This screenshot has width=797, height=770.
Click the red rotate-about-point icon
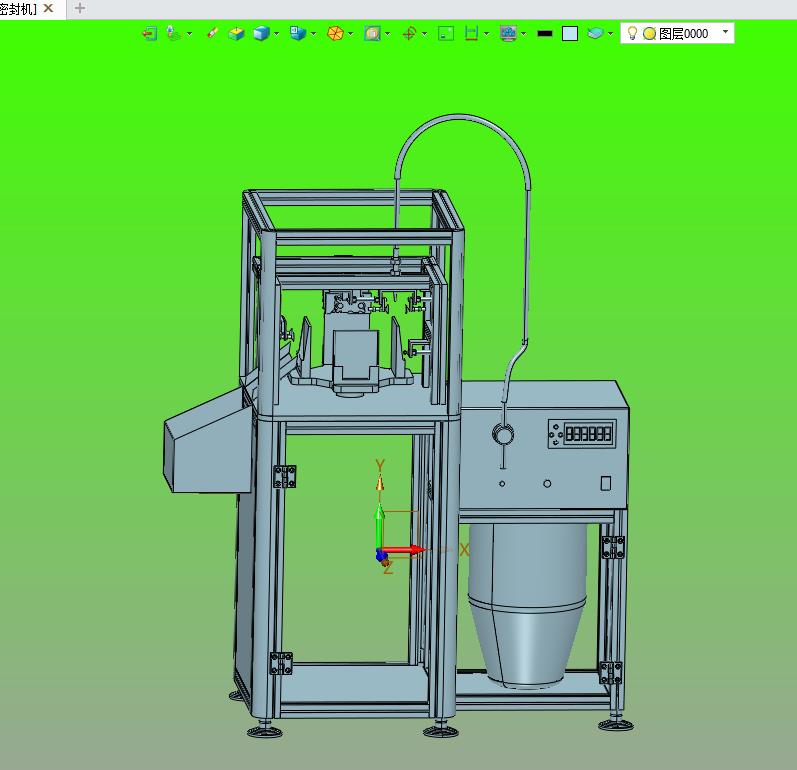410,34
